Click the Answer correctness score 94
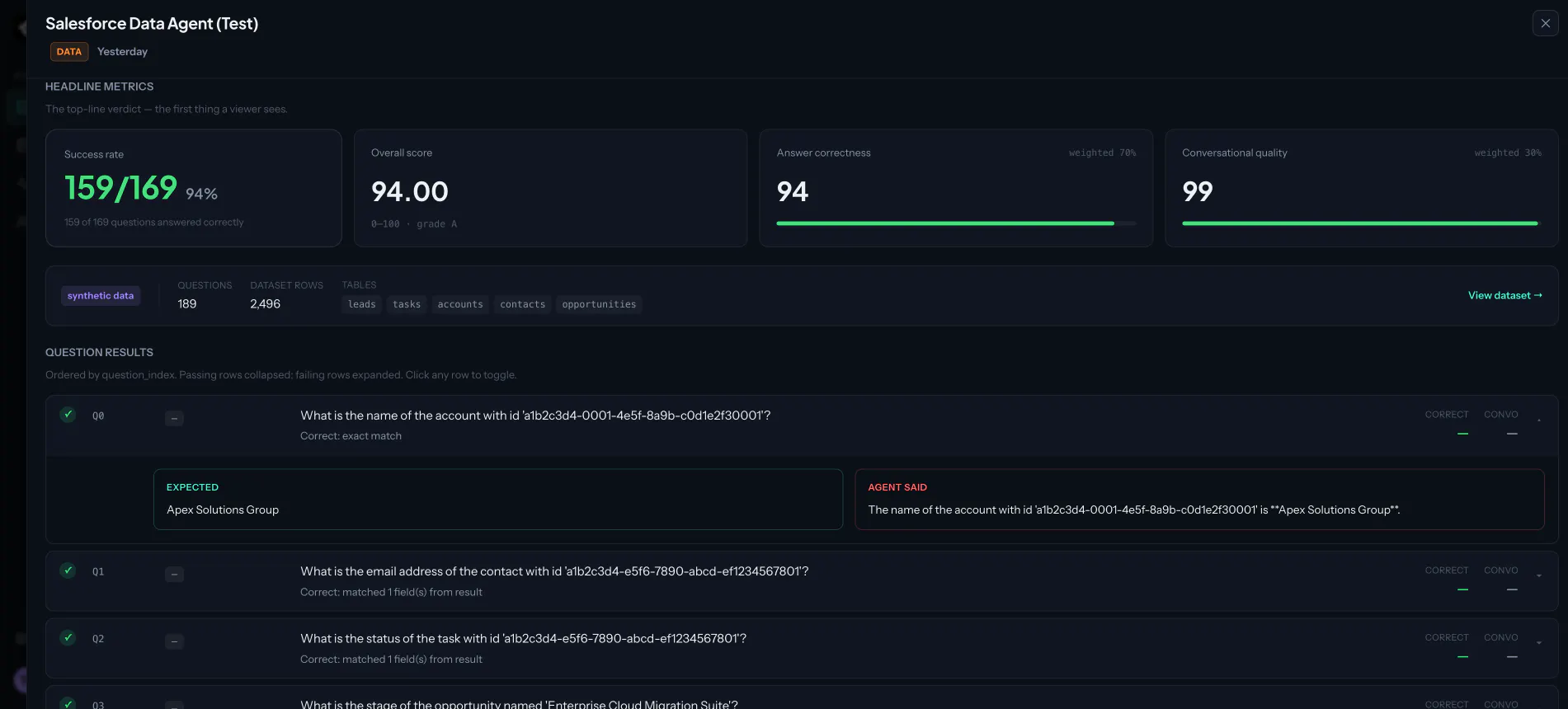 coord(793,192)
